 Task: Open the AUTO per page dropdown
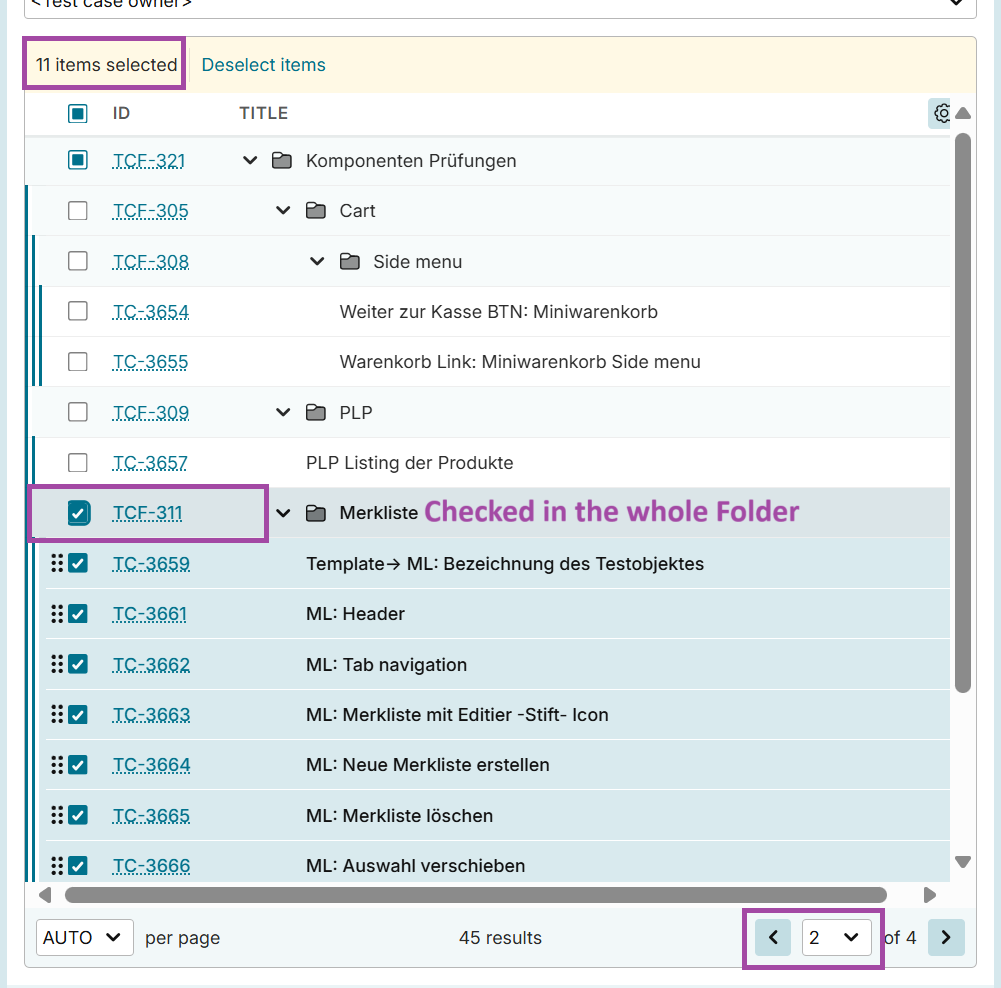[x=84, y=937]
